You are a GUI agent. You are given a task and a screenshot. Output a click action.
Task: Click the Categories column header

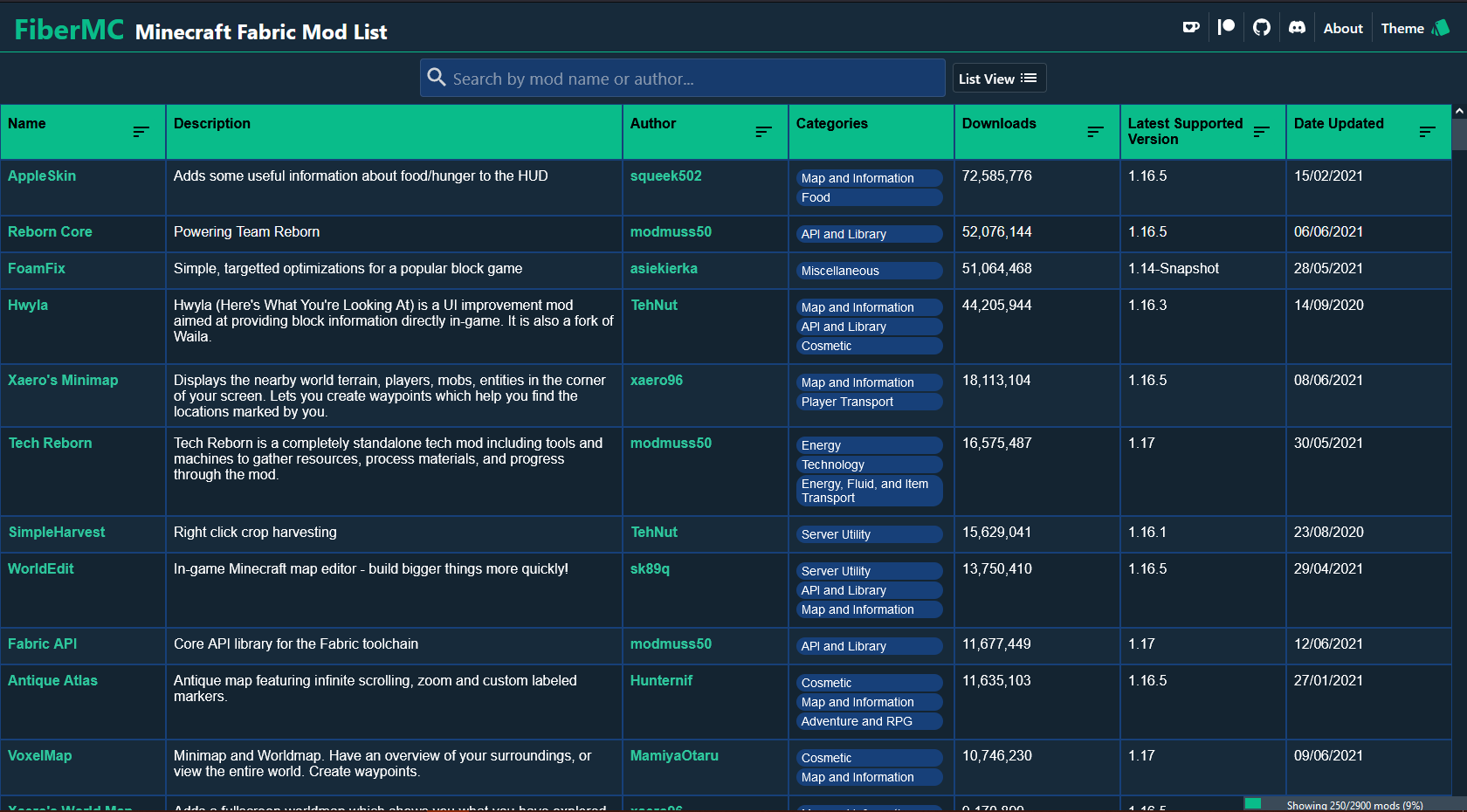871,132
